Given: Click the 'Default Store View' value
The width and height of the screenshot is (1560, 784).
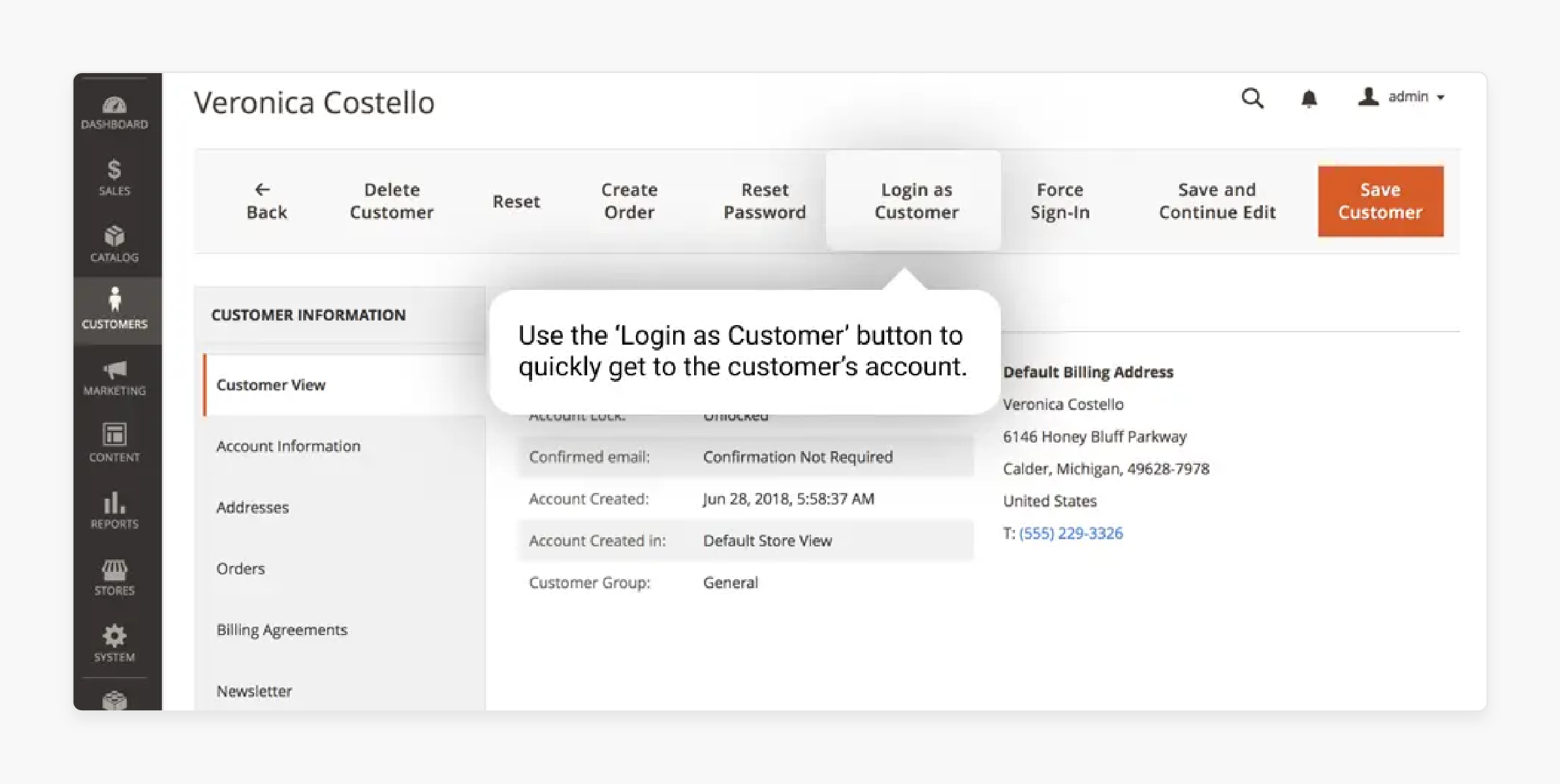Looking at the screenshot, I should 767,541.
